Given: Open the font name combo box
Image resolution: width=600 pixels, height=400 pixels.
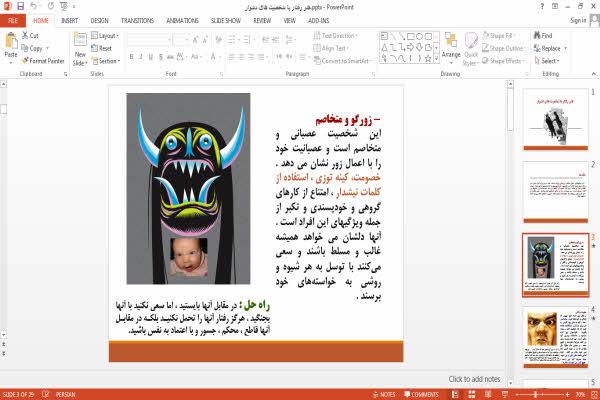Looking at the screenshot, I should tap(149, 40).
